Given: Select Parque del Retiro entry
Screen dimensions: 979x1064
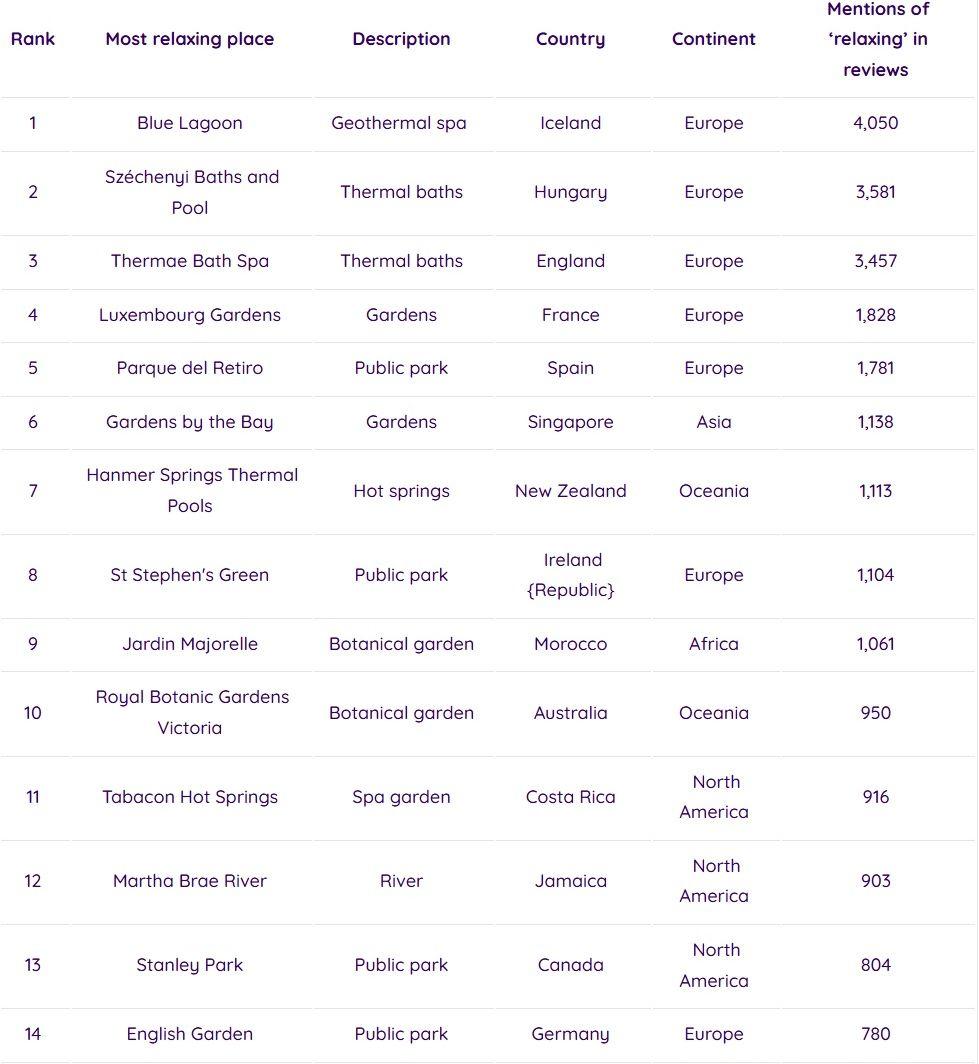Looking at the screenshot, I should click(190, 368).
